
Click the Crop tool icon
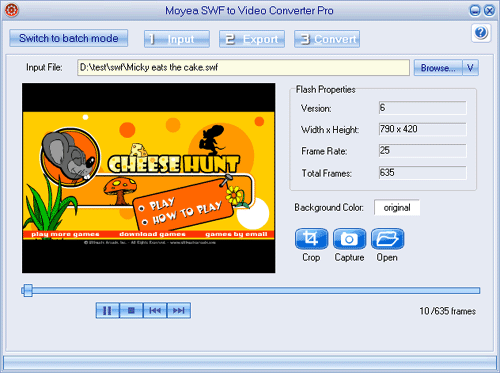[311, 239]
